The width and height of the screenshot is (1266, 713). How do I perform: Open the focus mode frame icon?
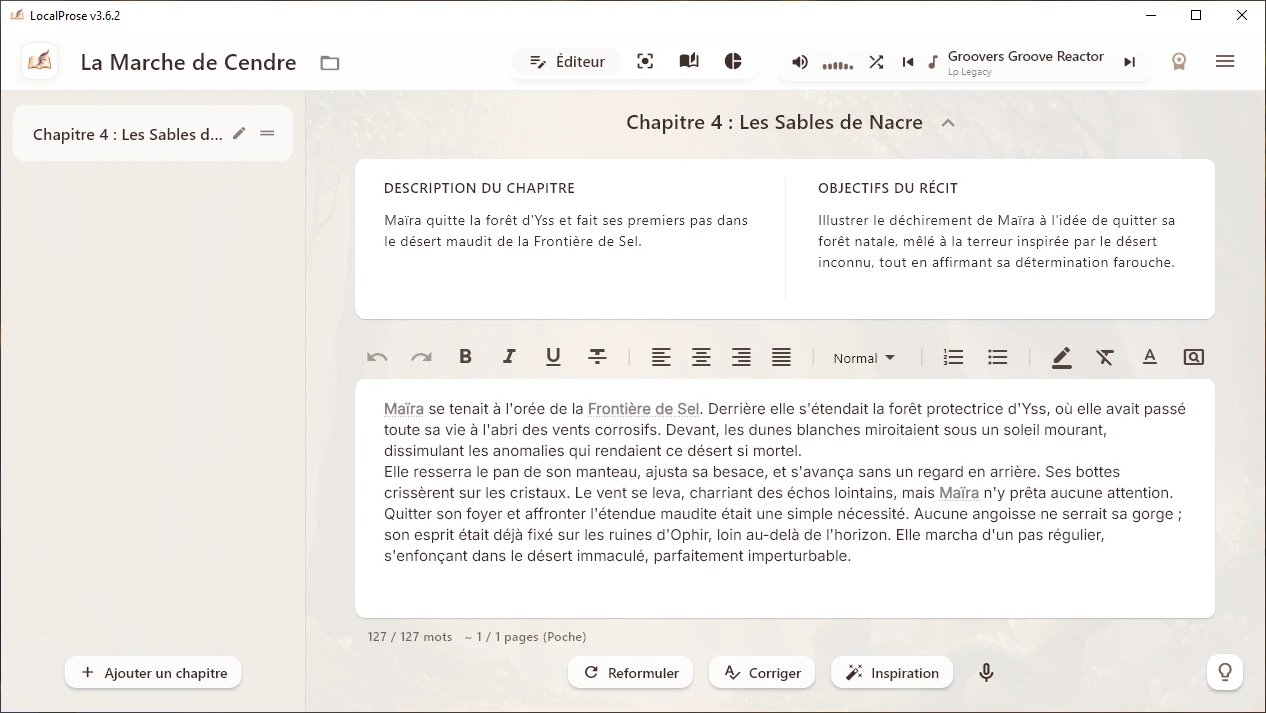point(645,62)
